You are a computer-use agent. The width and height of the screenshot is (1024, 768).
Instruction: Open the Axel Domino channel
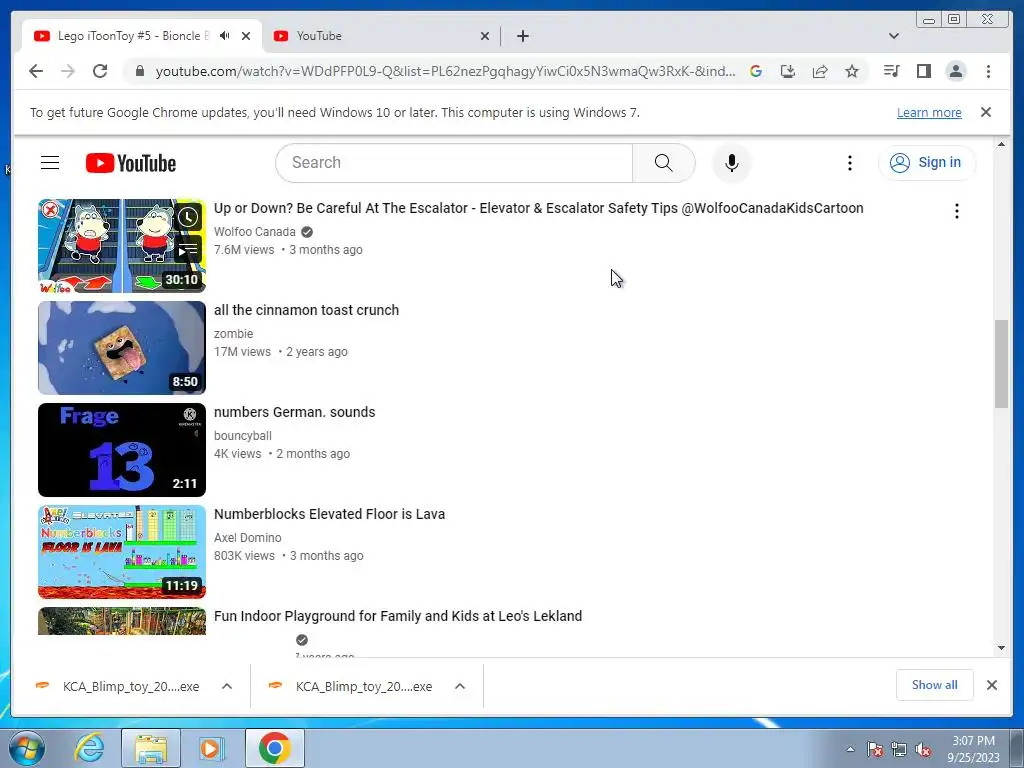tap(248, 537)
